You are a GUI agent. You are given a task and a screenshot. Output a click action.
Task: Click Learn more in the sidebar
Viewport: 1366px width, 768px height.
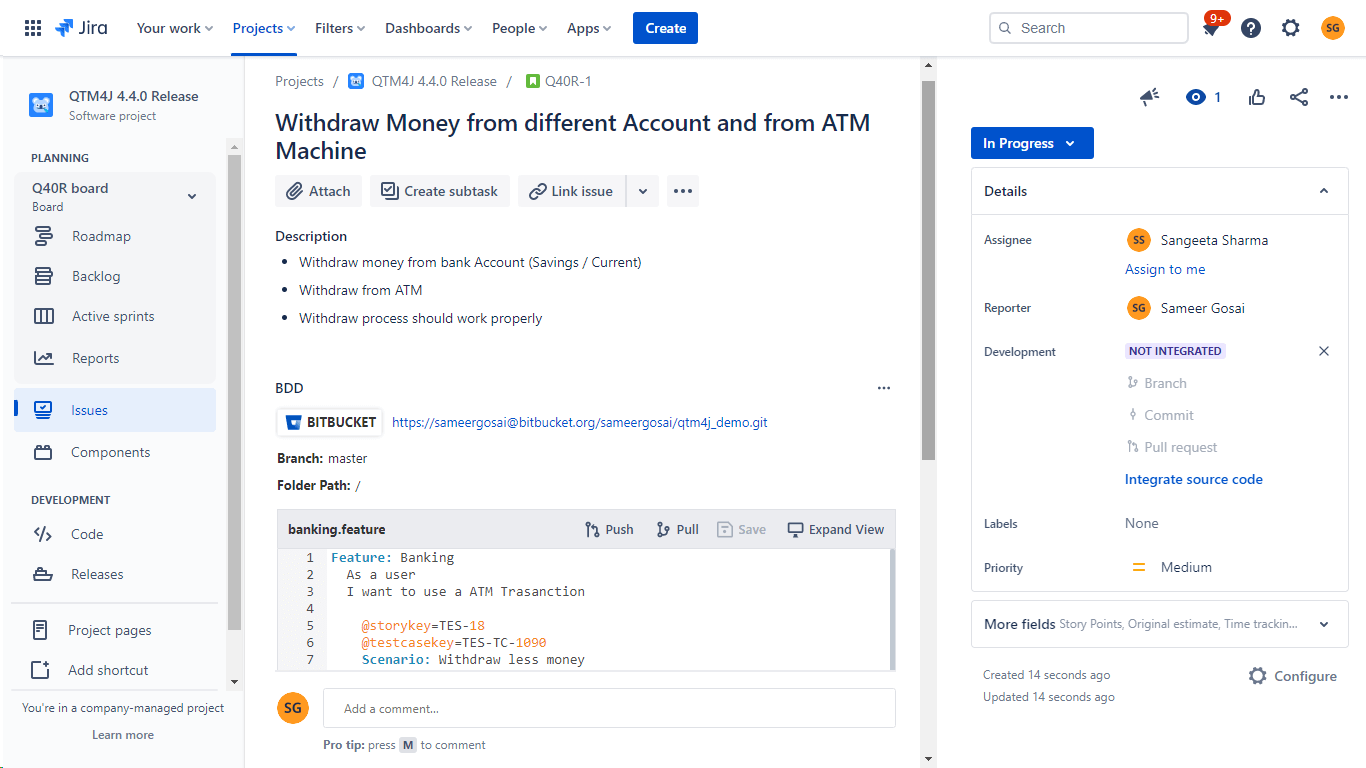click(123, 735)
